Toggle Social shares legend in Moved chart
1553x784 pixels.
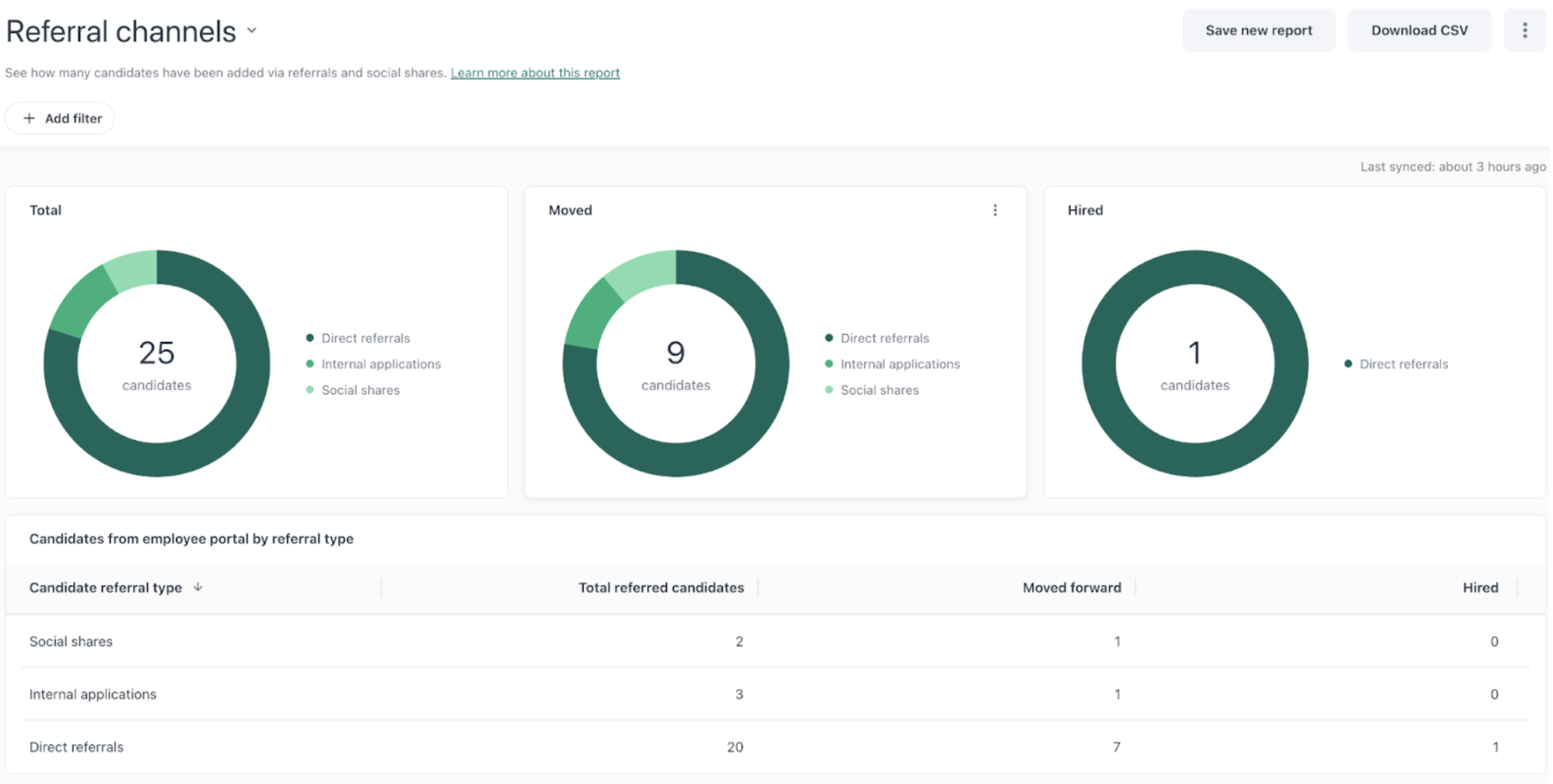click(879, 390)
